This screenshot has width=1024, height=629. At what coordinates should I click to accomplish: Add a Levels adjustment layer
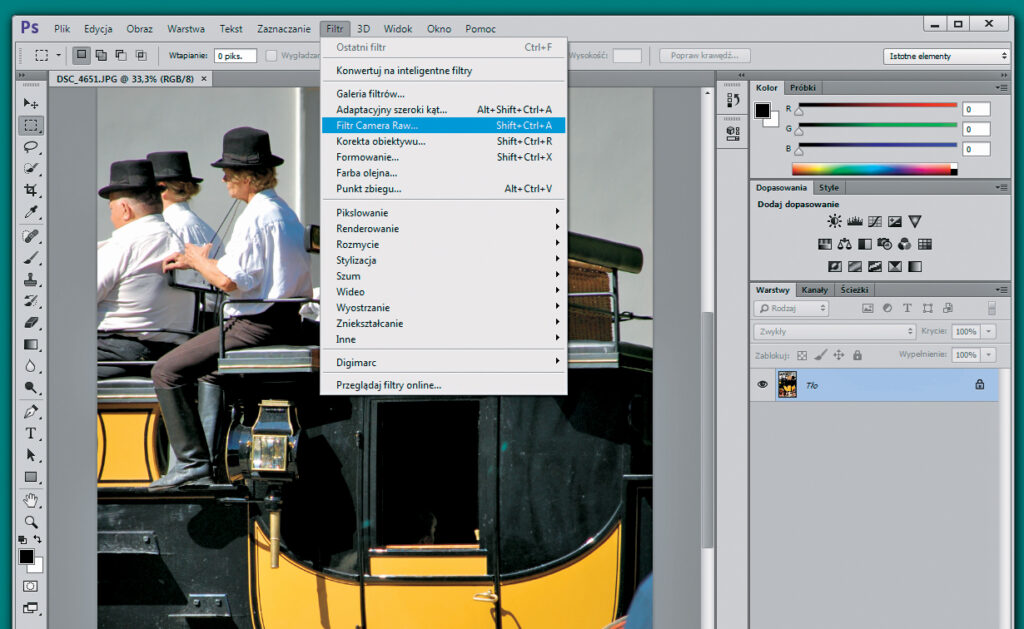pyautogui.click(x=855, y=221)
